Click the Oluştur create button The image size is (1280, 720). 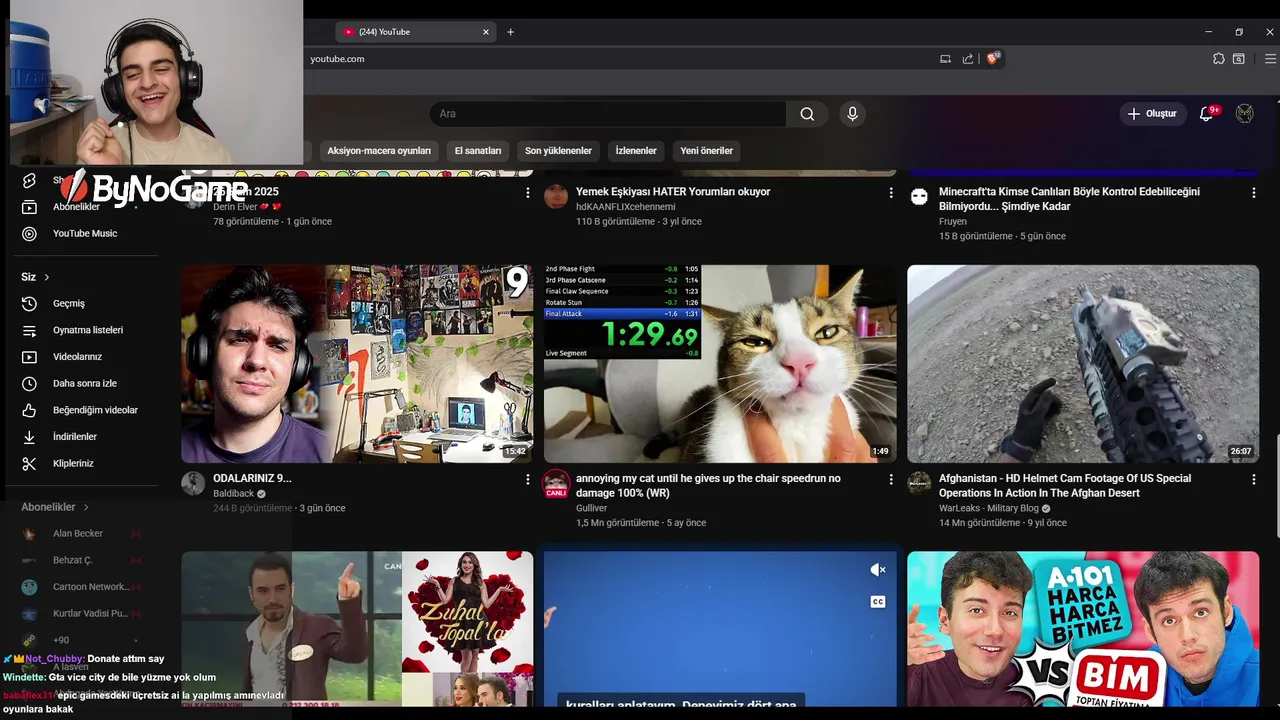1152,114
